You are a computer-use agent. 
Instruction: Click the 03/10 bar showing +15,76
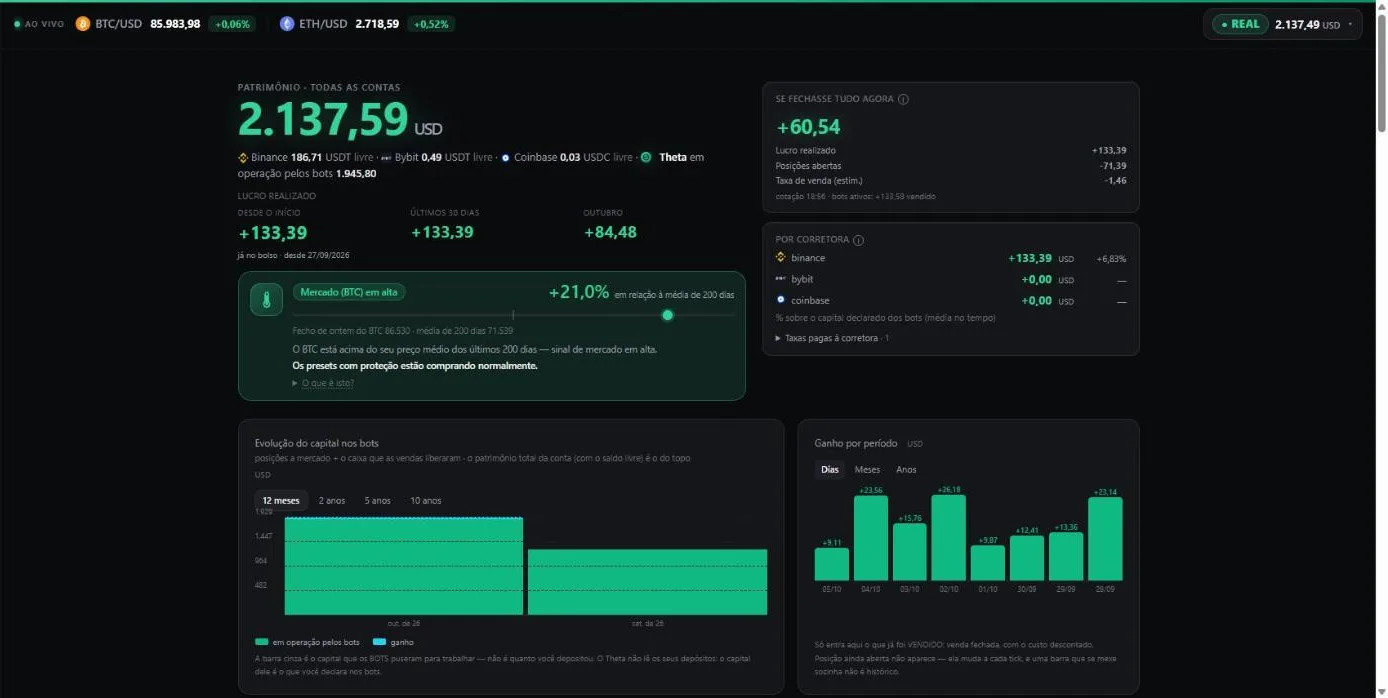pyautogui.click(x=910, y=552)
